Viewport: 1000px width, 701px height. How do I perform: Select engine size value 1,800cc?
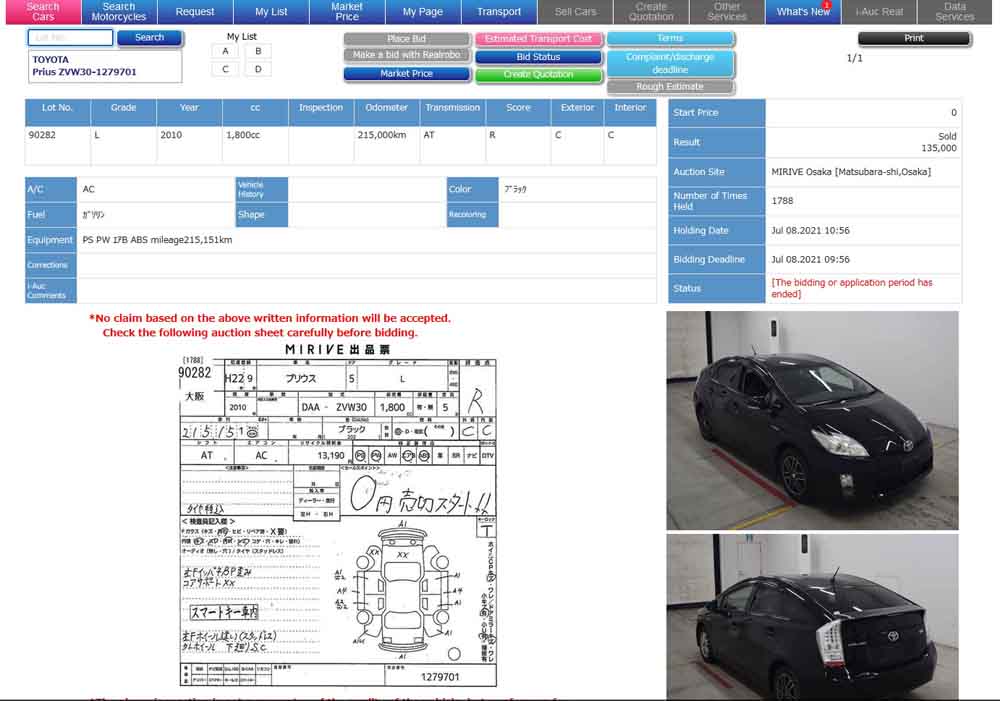click(243, 135)
